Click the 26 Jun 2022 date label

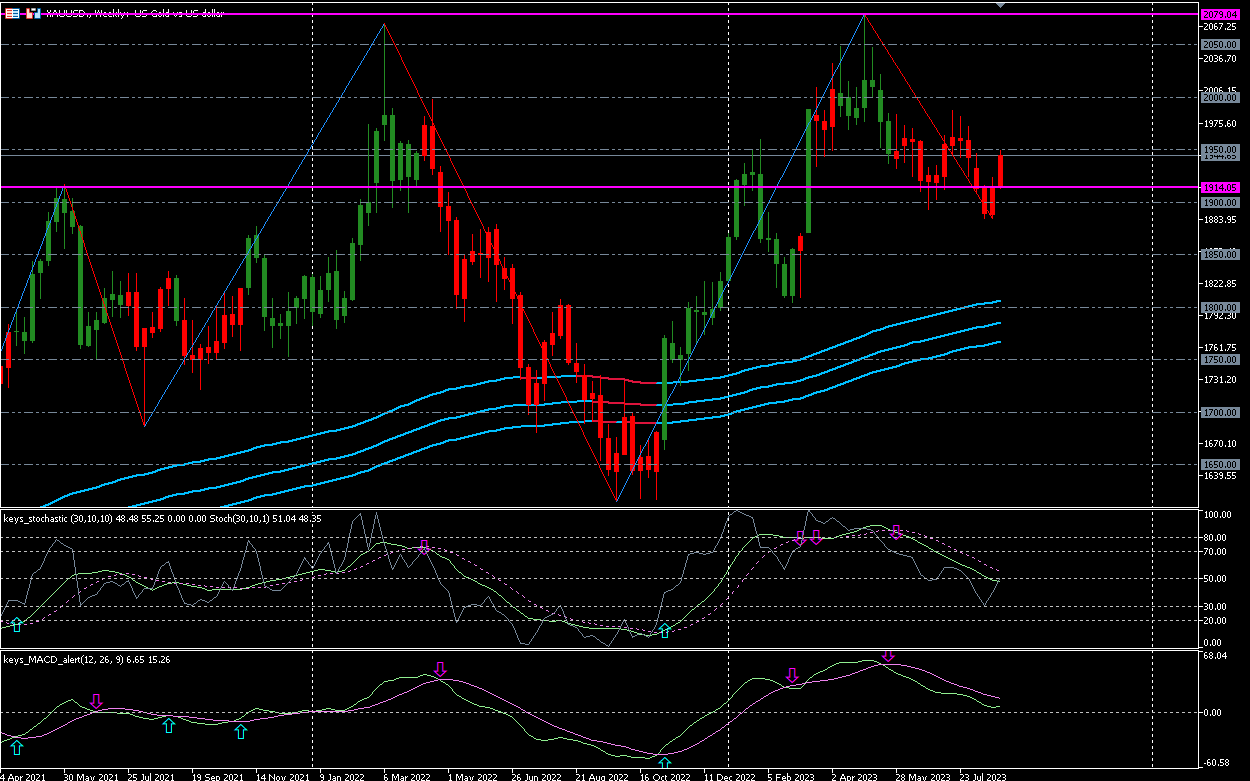pos(534,775)
